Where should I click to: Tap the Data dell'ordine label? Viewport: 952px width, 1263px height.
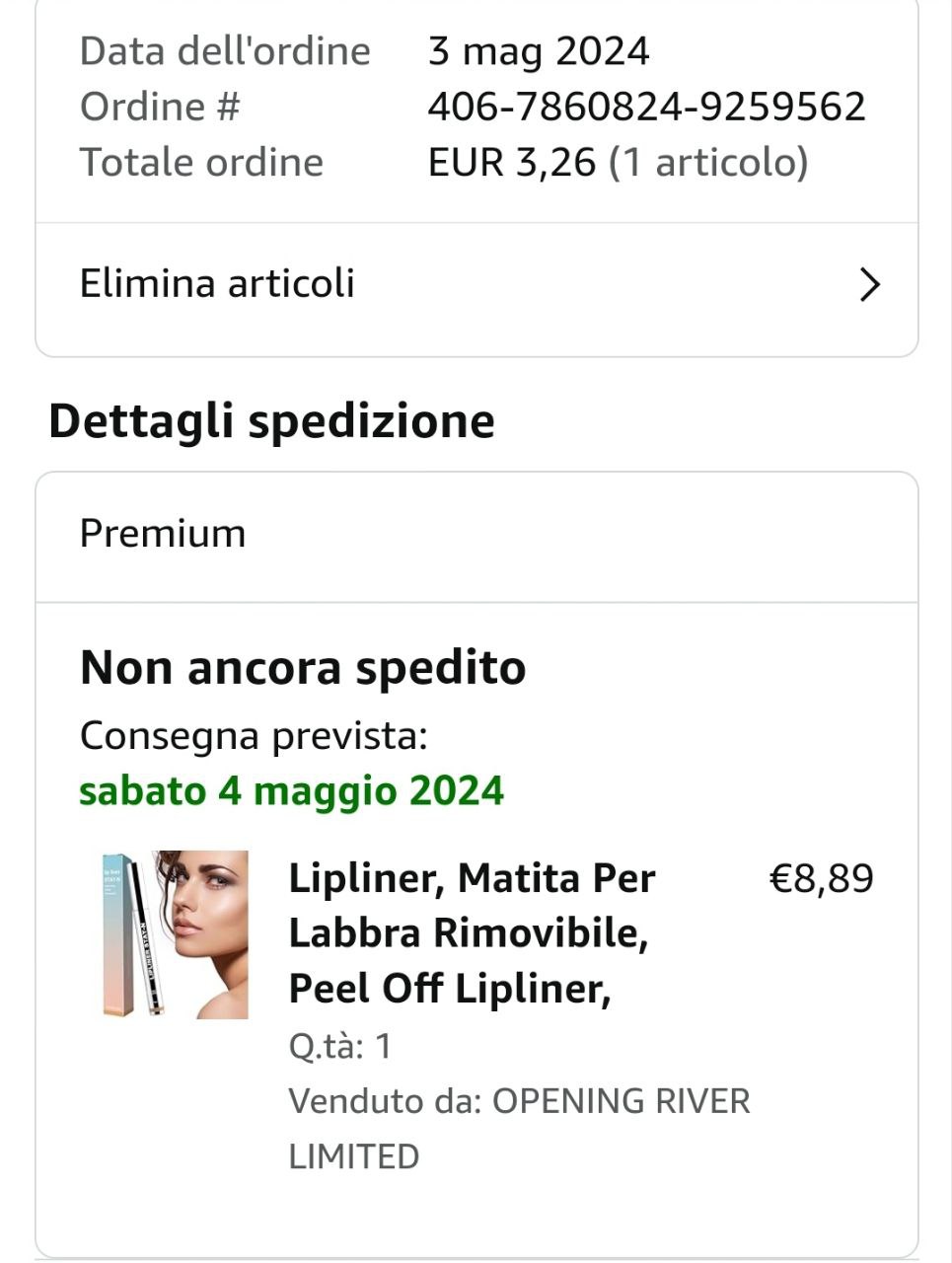pos(225,51)
